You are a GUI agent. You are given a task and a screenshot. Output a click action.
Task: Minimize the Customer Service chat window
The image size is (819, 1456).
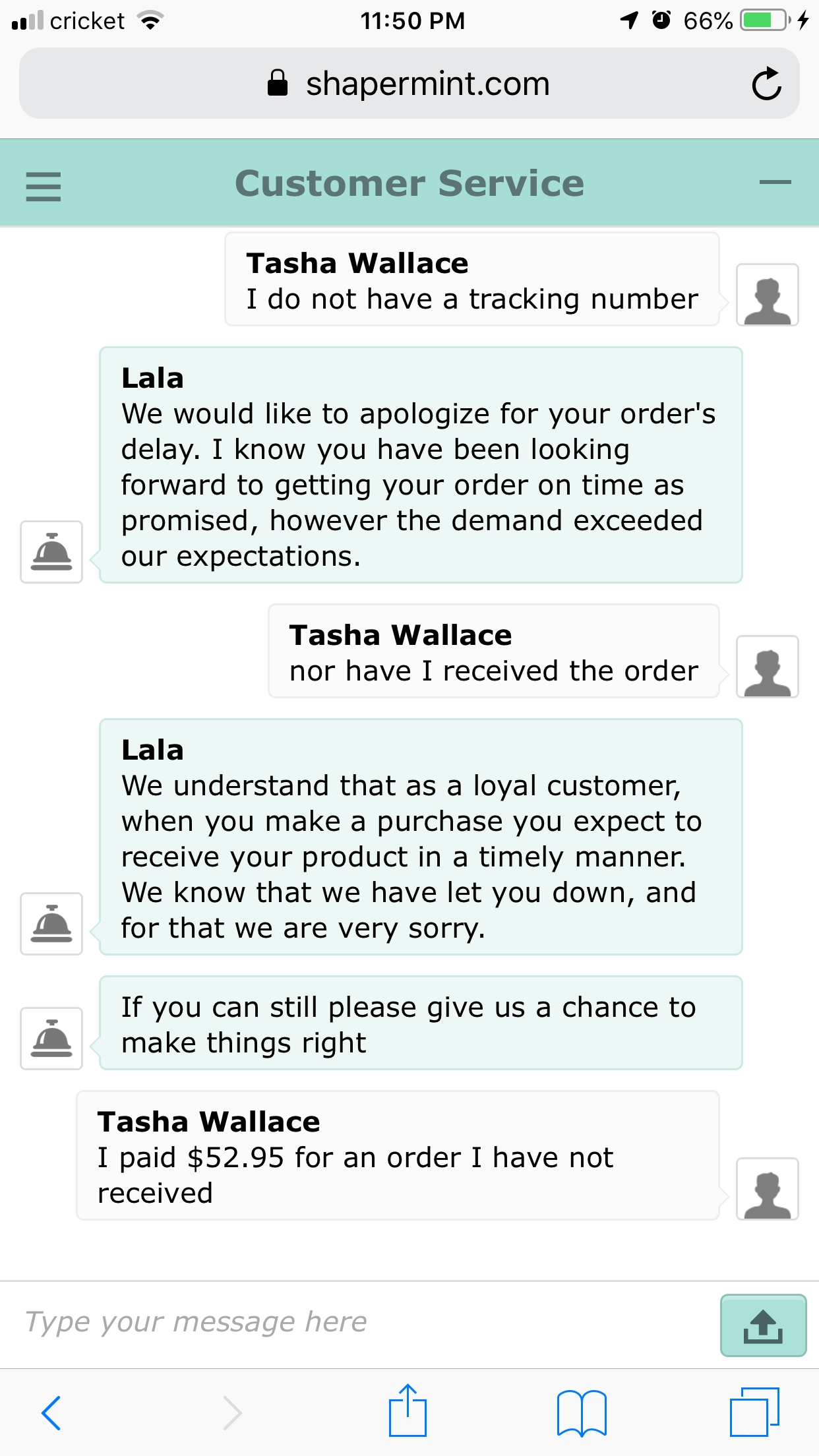coord(775,183)
